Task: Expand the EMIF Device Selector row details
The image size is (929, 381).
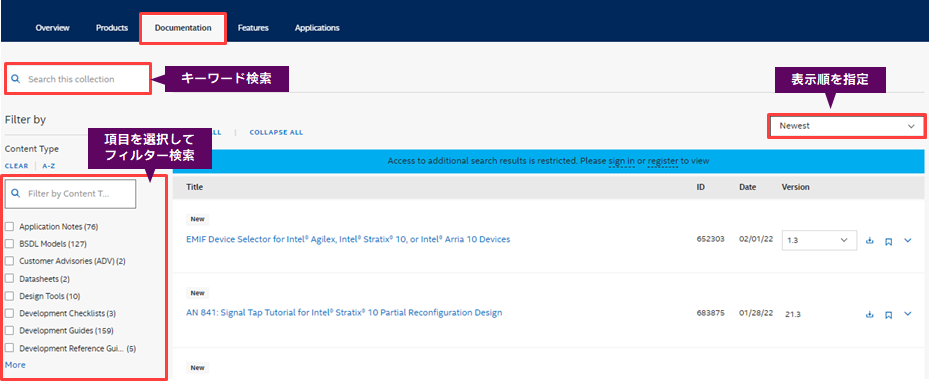Action: pos(908,240)
